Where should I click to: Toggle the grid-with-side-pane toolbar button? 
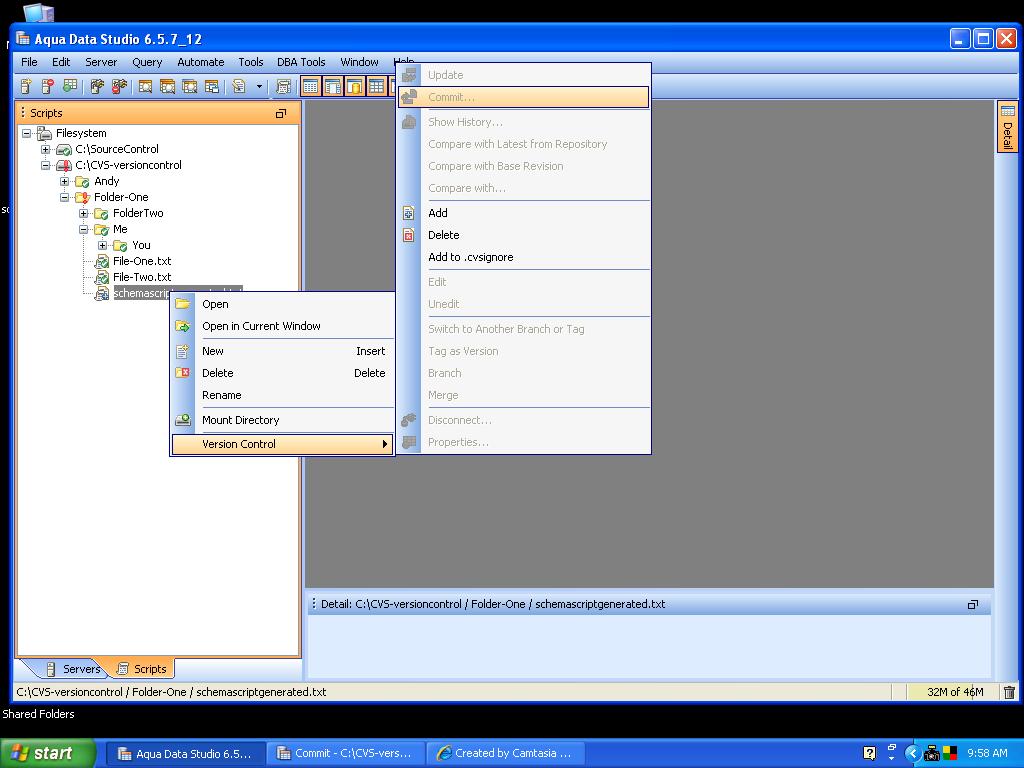tap(333, 86)
